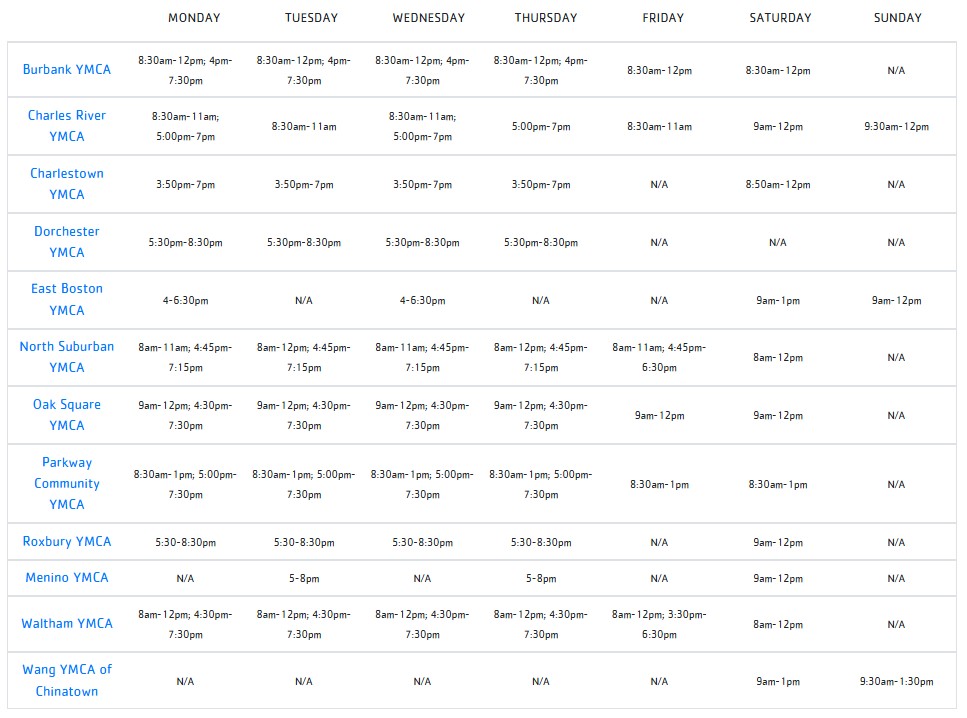Click the Roxbury YMCA link
The width and height of the screenshot is (967, 718).
67,542
